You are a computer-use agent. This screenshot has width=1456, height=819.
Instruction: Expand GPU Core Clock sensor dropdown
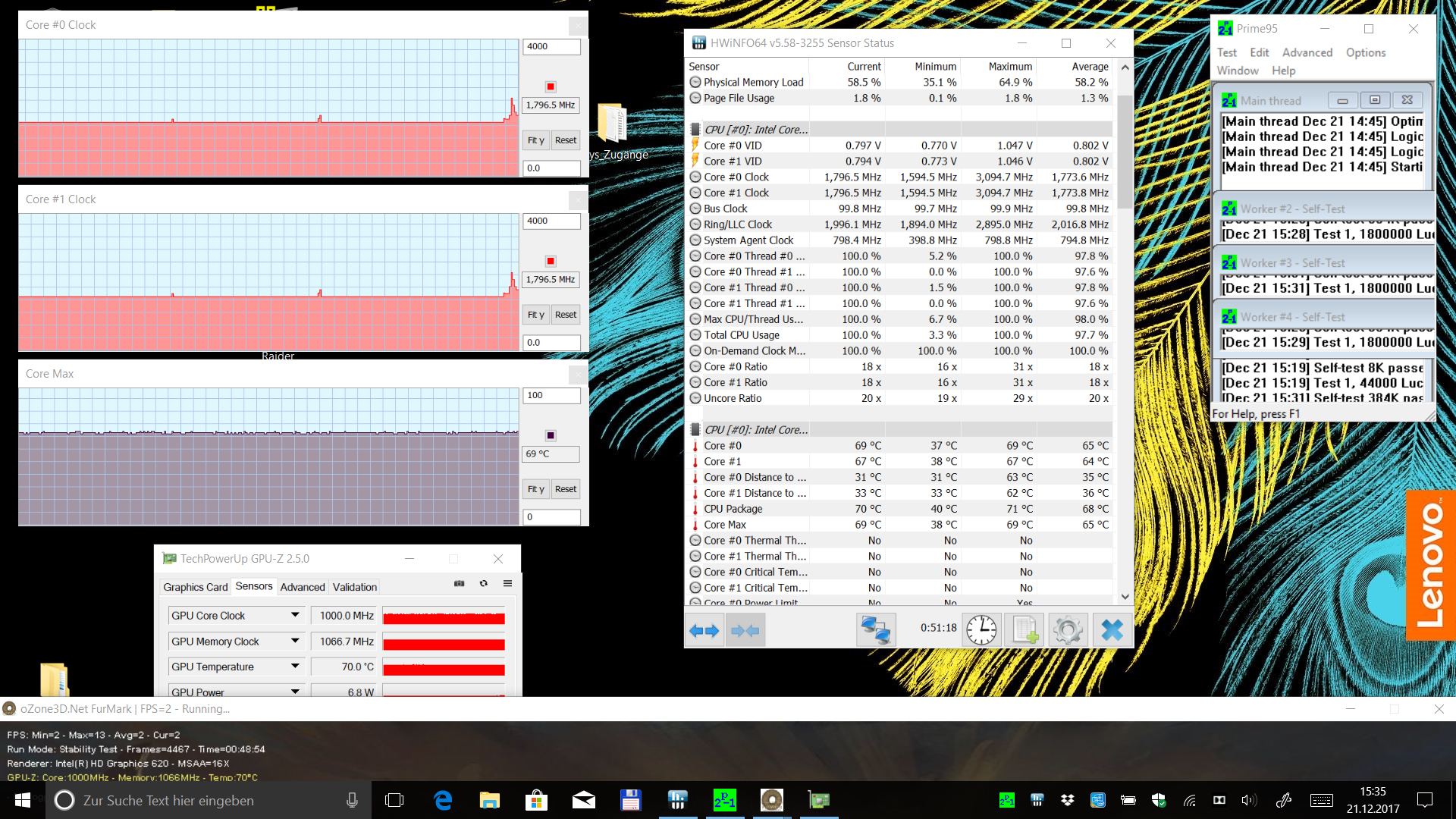coord(295,615)
